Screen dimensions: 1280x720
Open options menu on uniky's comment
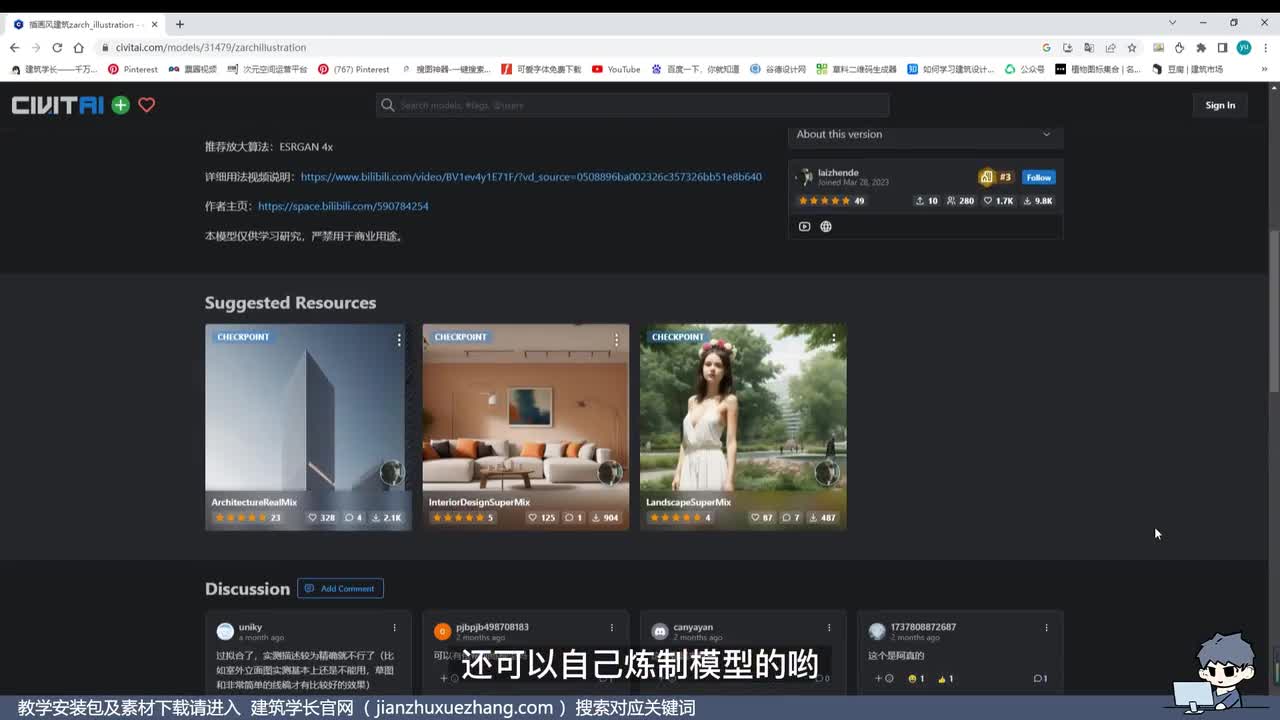point(394,628)
